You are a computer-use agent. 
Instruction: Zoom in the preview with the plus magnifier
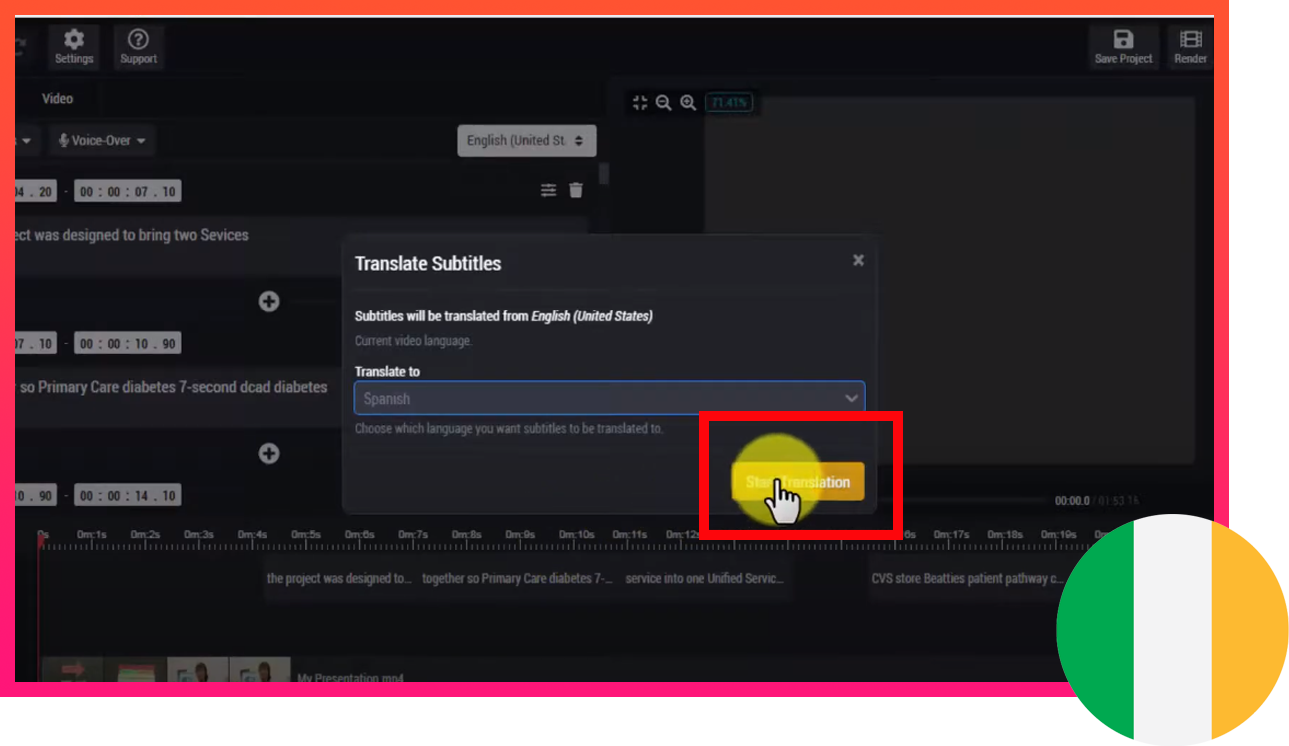coord(688,102)
